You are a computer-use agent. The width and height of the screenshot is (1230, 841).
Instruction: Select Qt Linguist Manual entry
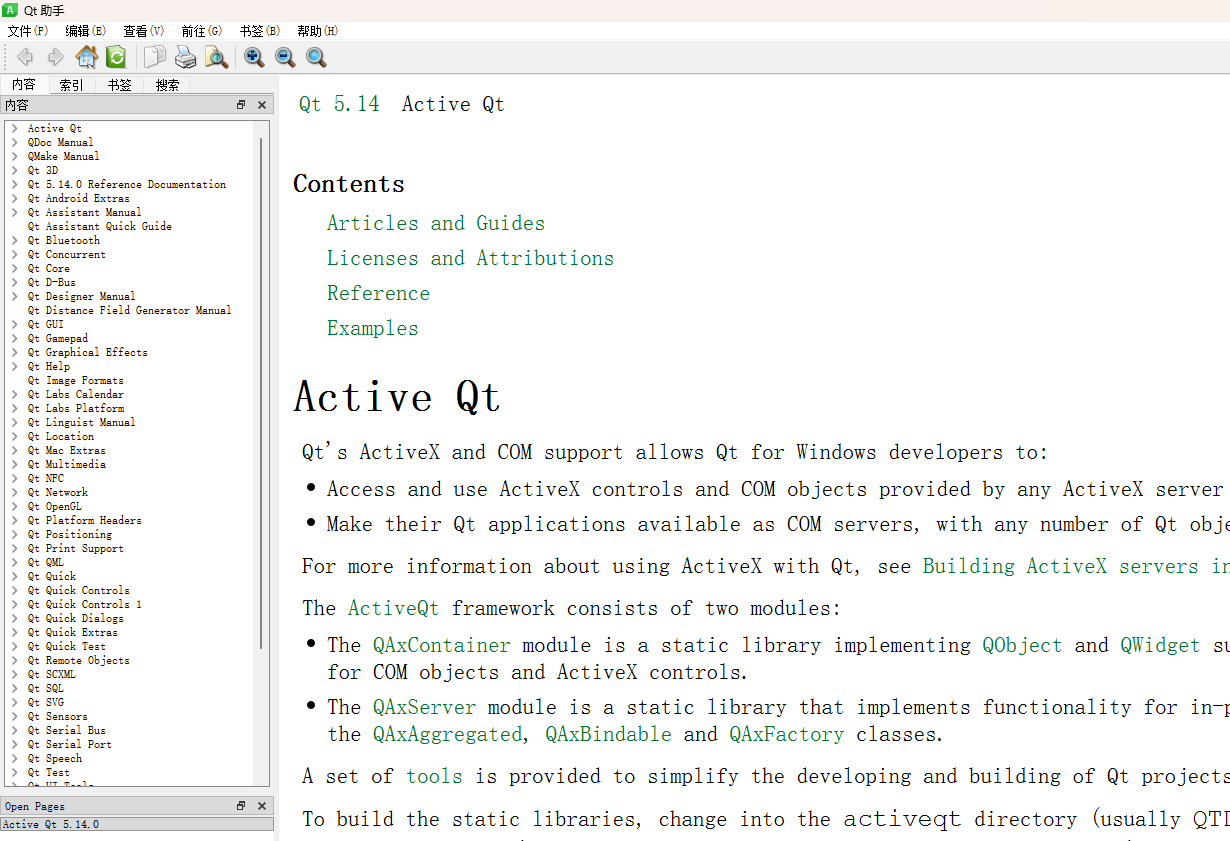pos(81,422)
